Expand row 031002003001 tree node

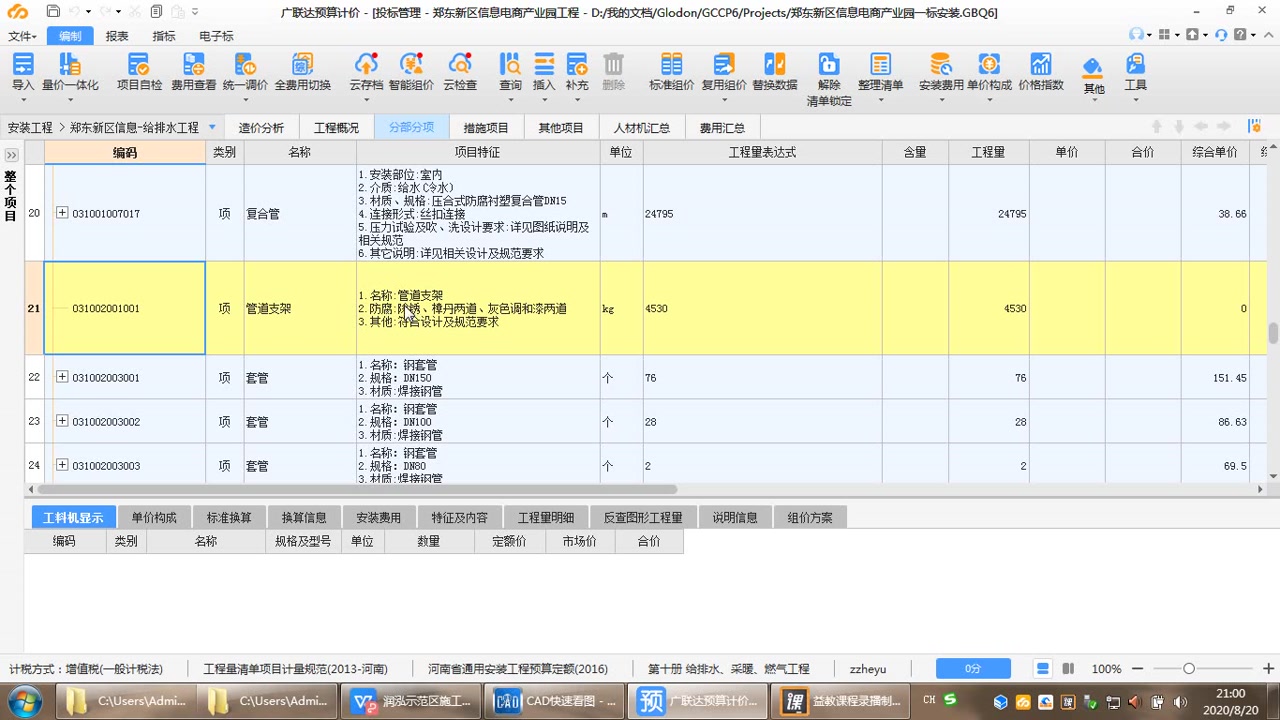[62, 377]
